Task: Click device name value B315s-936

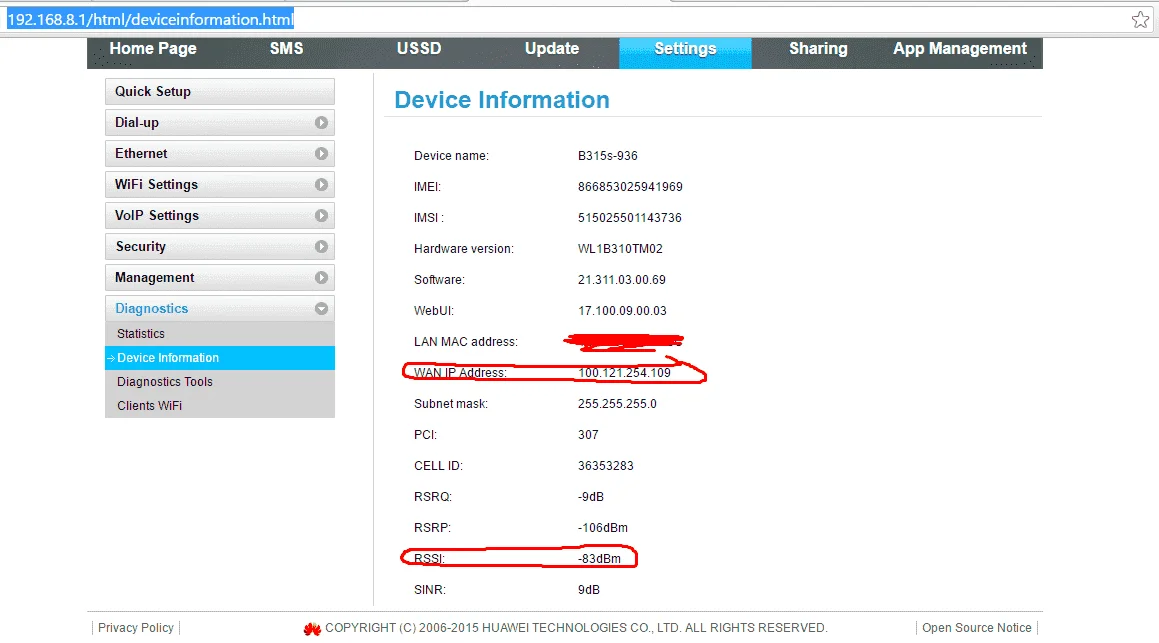Action: pyautogui.click(x=608, y=156)
